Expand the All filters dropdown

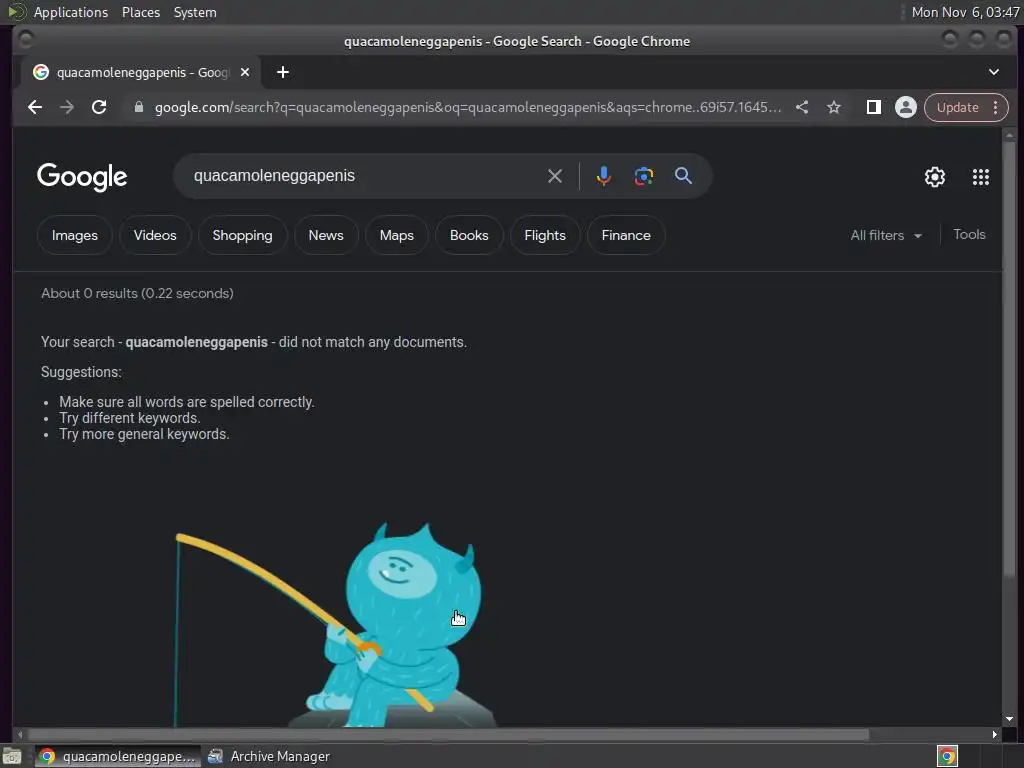[x=886, y=235]
